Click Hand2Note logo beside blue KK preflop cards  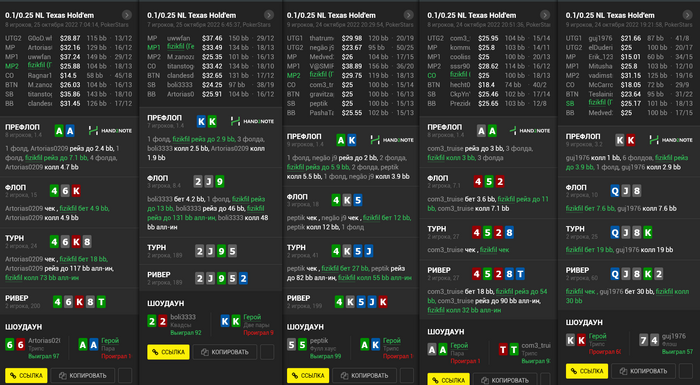[x=252, y=121]
